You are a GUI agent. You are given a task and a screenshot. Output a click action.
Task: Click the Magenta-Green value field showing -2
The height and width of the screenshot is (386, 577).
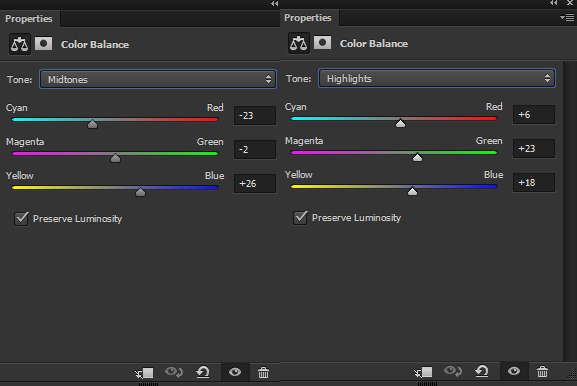pos(255,149)
